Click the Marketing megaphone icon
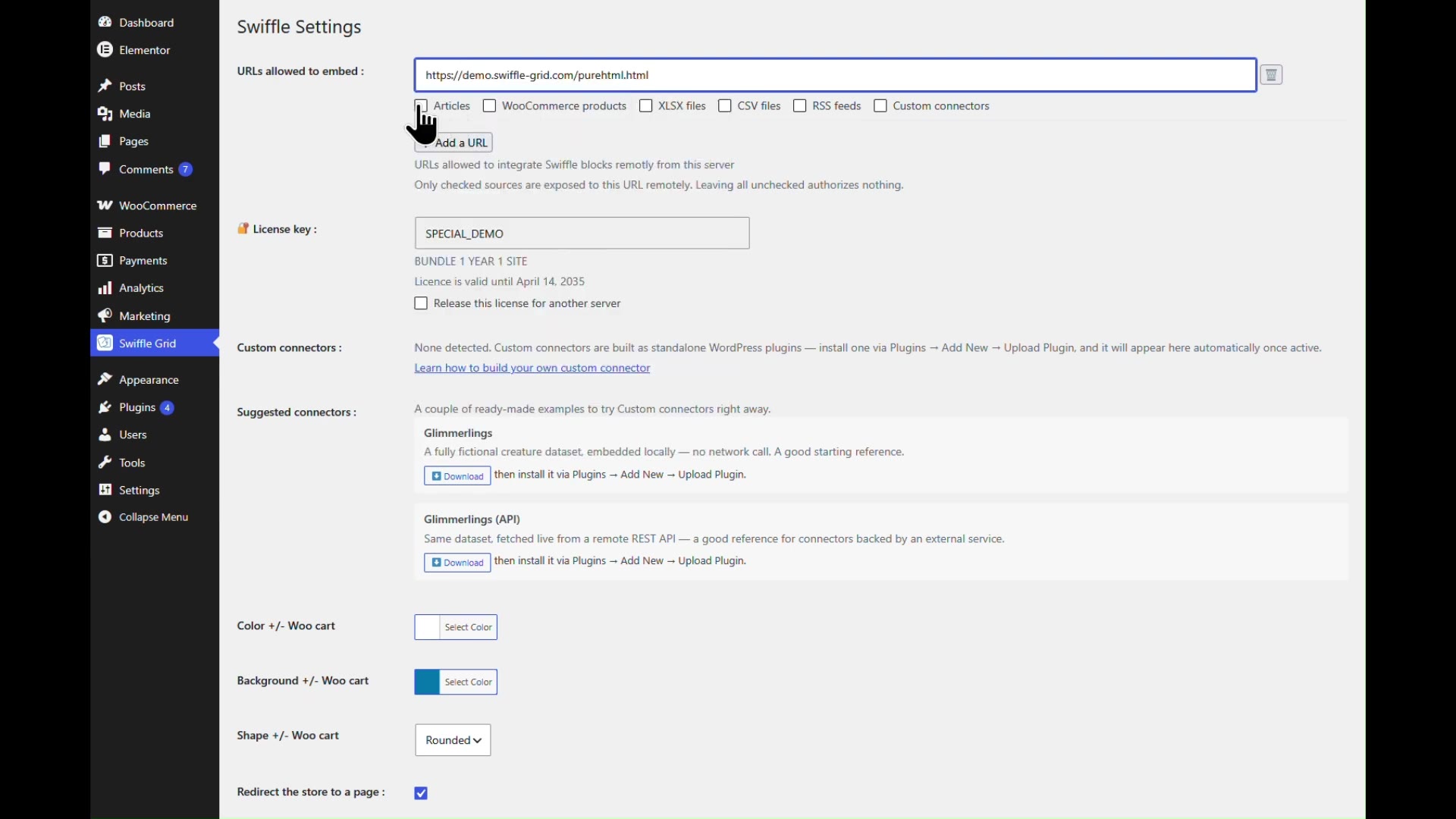The height and width of the screenshot is (819, 1456). [105, 315]
